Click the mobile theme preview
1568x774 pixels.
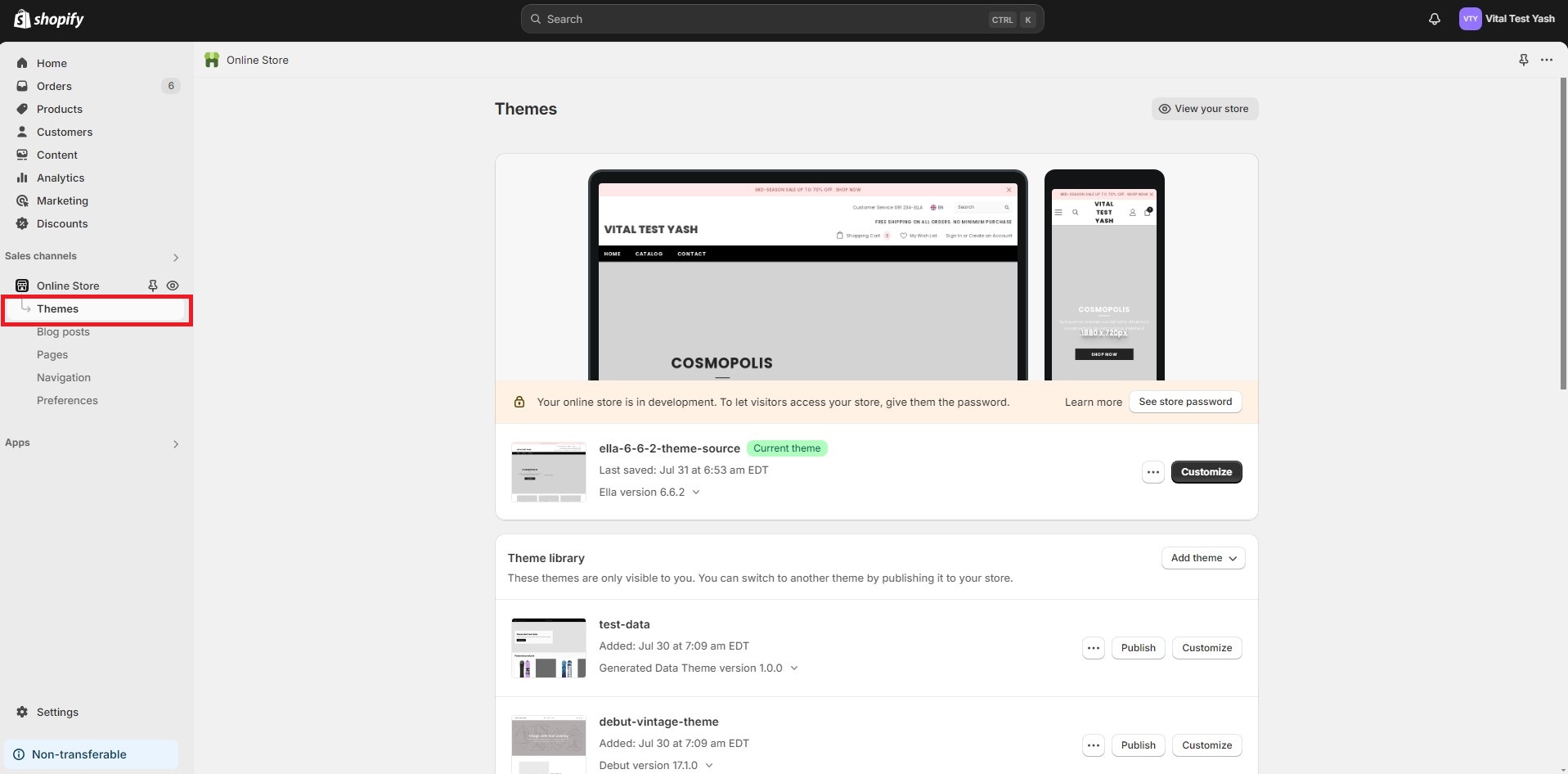(1104, 276)
